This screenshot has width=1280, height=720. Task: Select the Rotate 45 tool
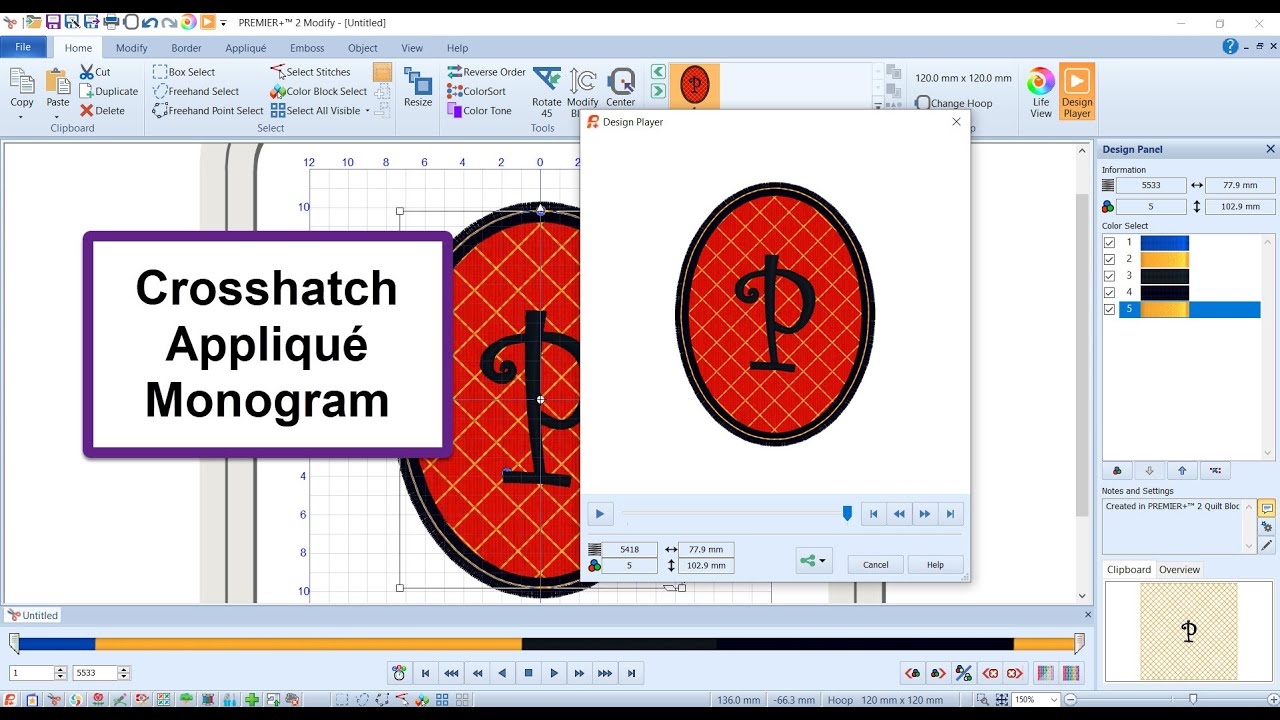[547, 92]
